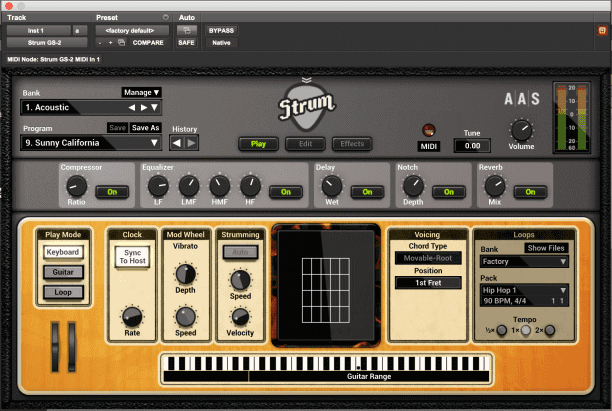Click the chord fretboard display
The height and width of the screenshot is (411, 612).
click(x=326, y=290)
